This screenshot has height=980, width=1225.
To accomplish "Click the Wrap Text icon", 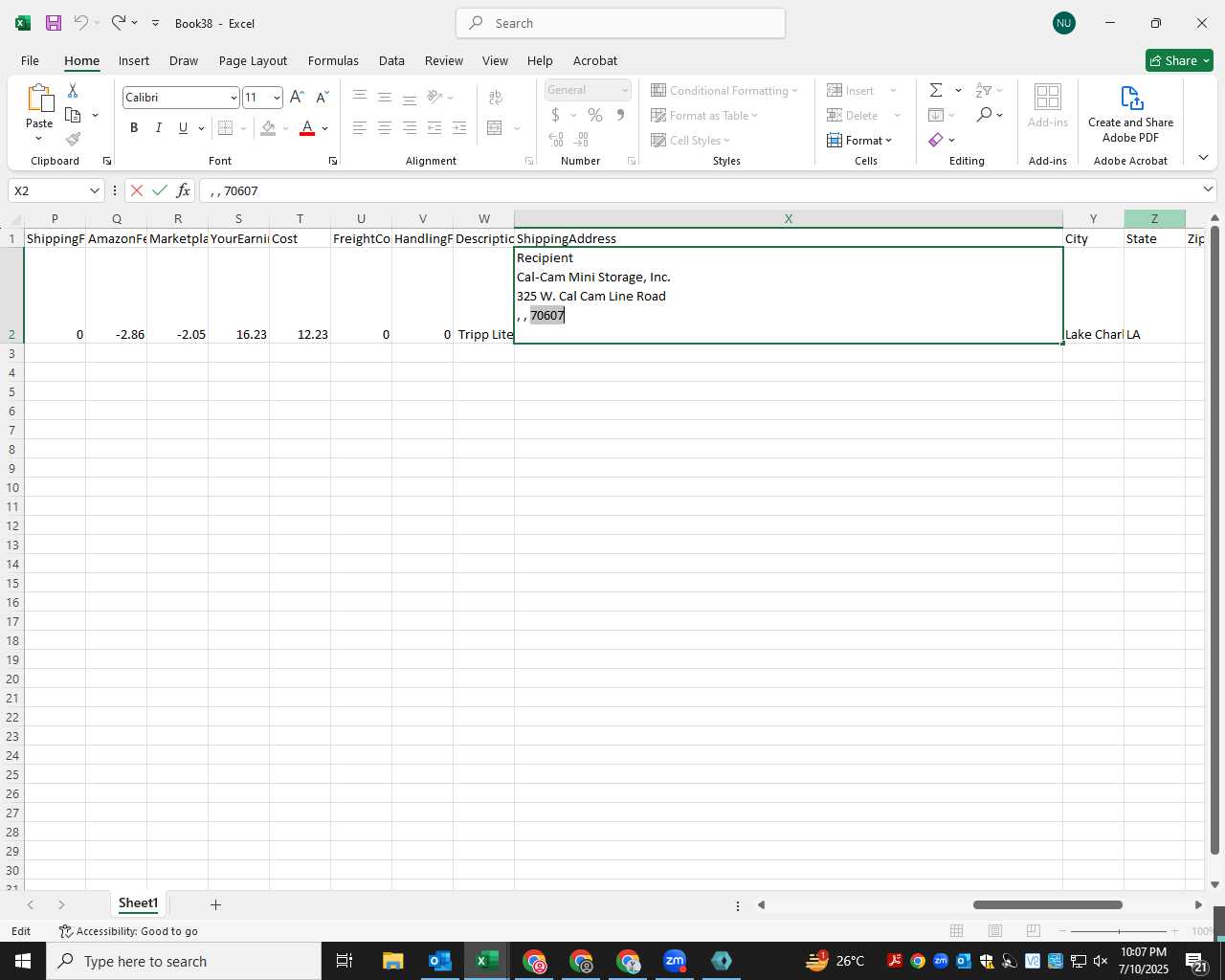I will tap(496, 97).
